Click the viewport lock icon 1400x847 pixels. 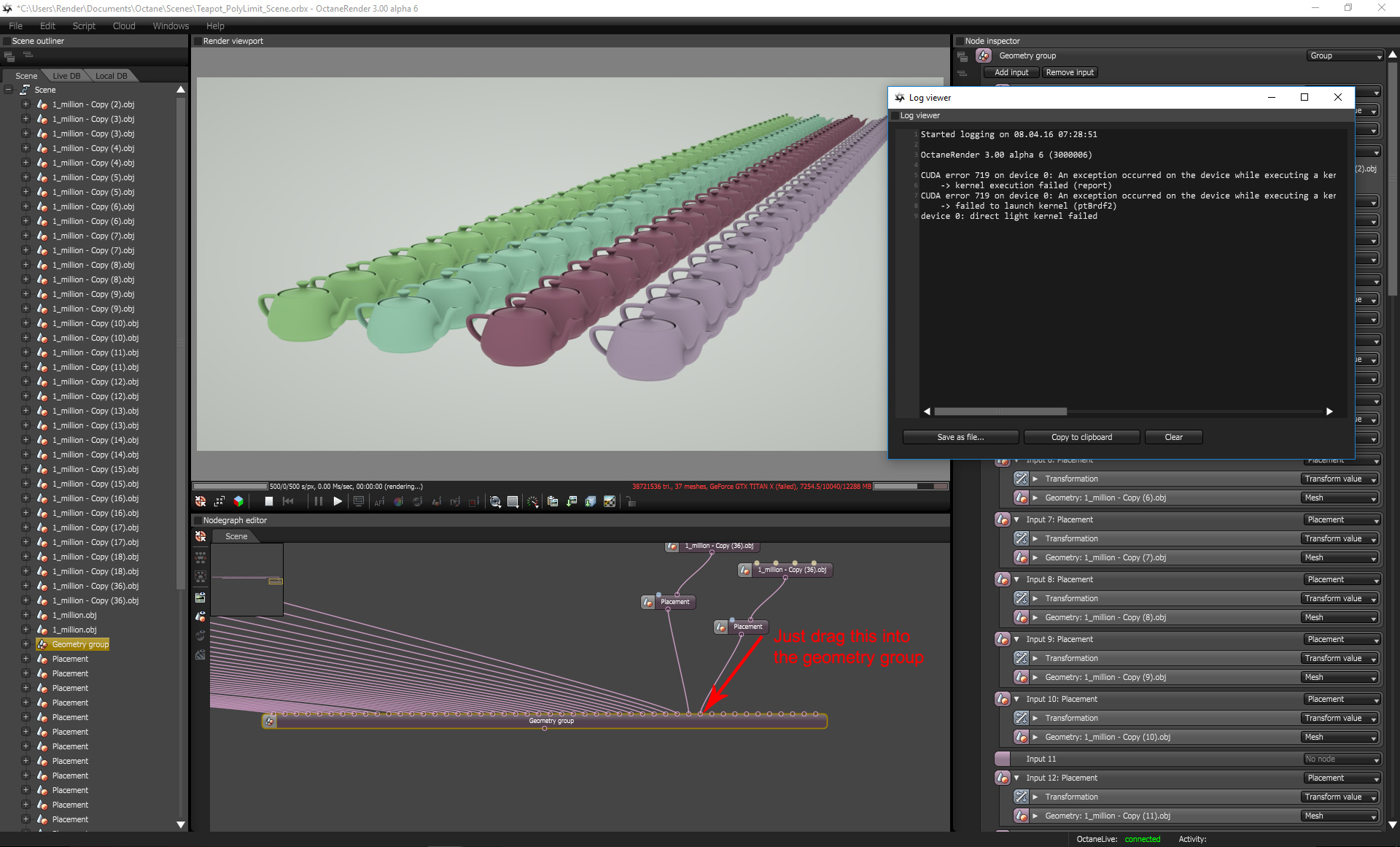coord(631,501)
